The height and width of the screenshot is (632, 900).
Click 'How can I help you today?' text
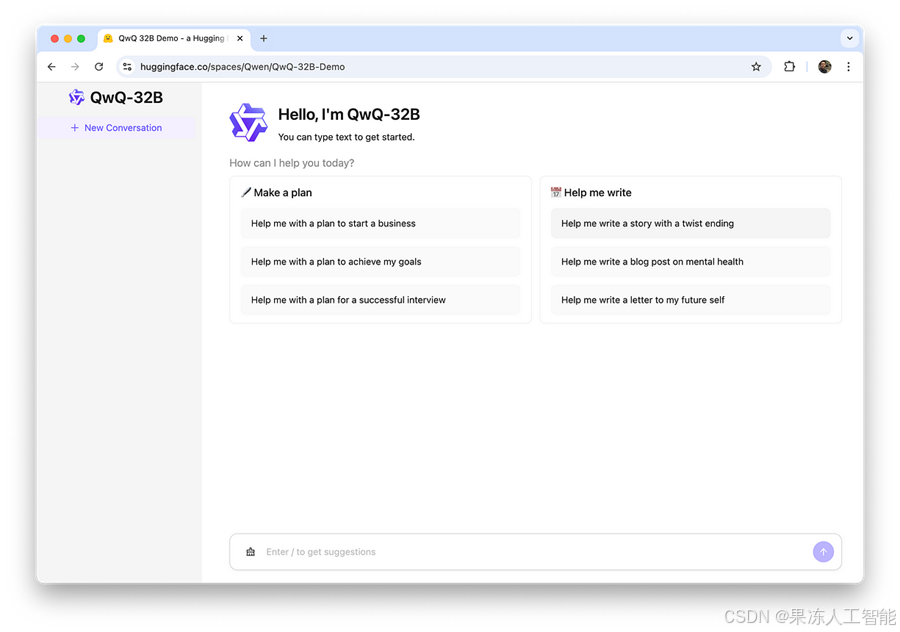pyautogui.click(x=292, y=163)
